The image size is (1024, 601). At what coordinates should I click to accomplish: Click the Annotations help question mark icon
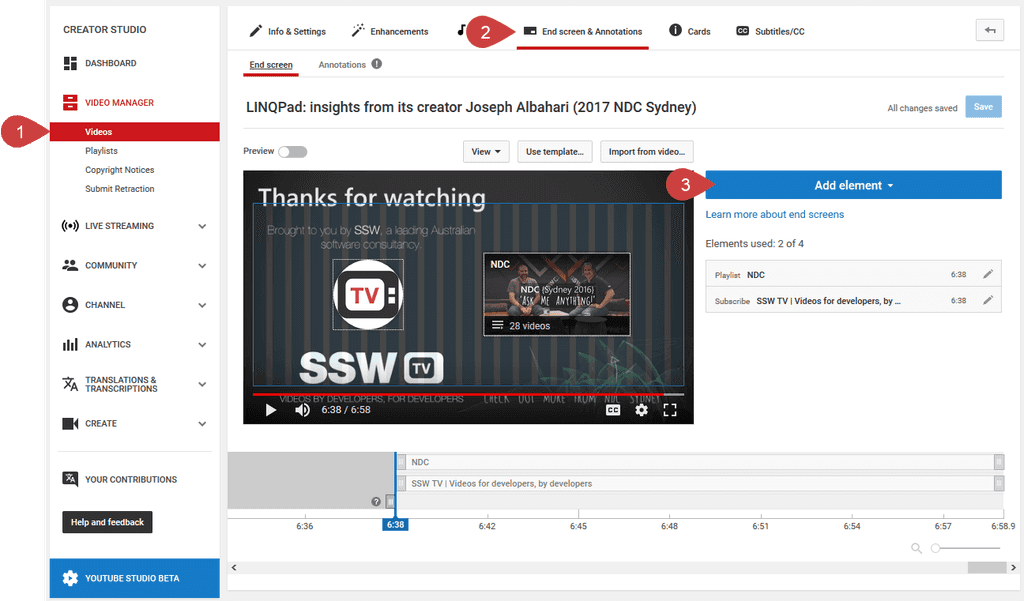[x=377, y=64]
